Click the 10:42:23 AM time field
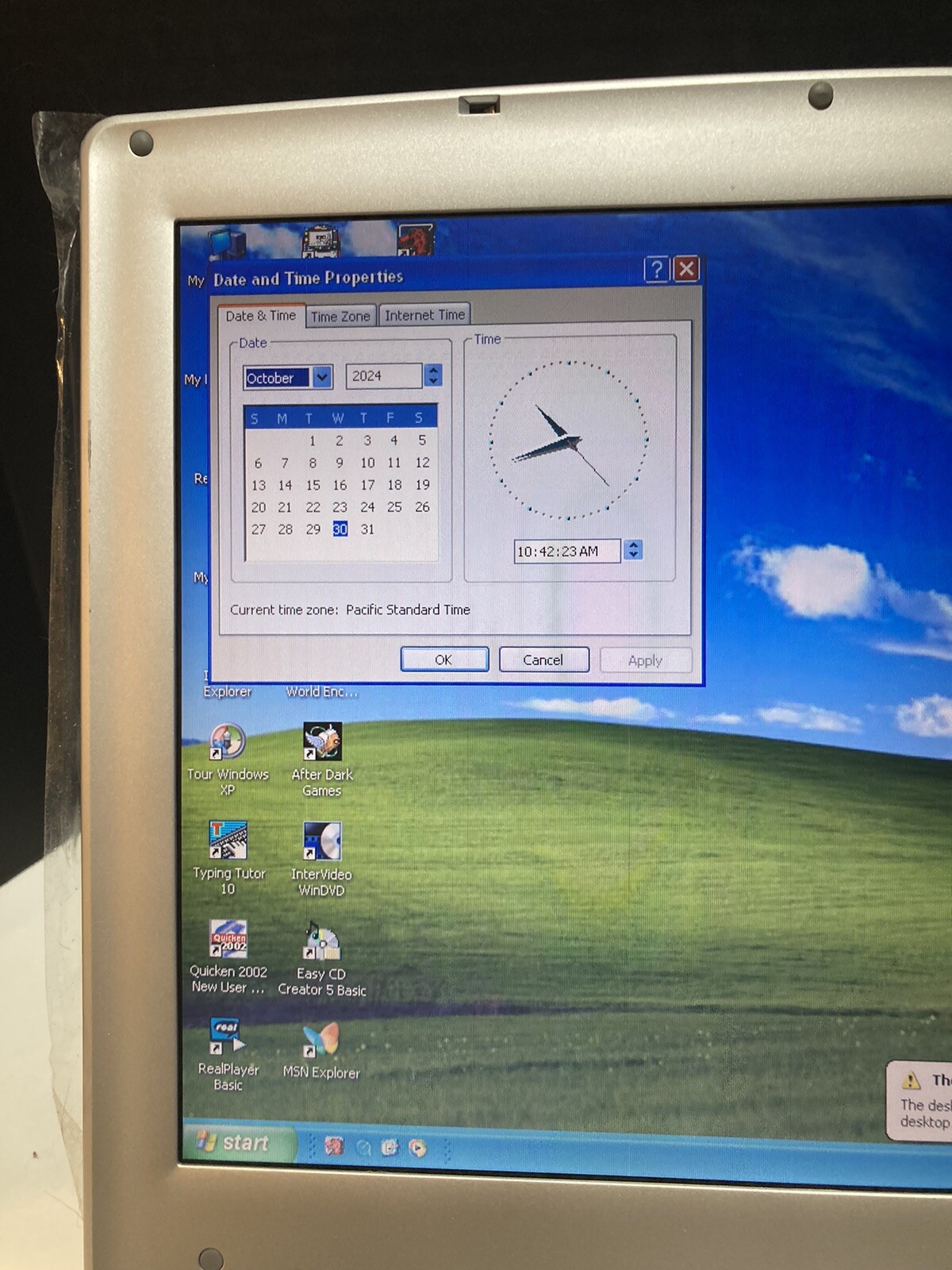The height and width of the screenshot is (1270, 952). (x=566, y=551)
